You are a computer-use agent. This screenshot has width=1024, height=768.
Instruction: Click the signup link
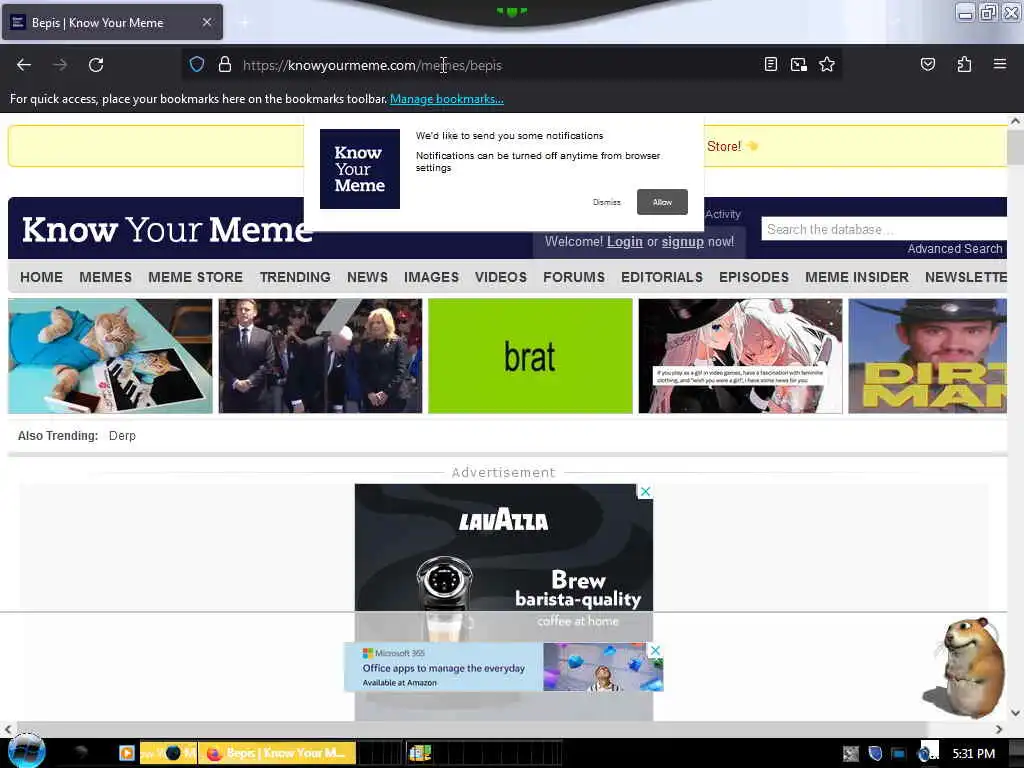click(682, 242)
